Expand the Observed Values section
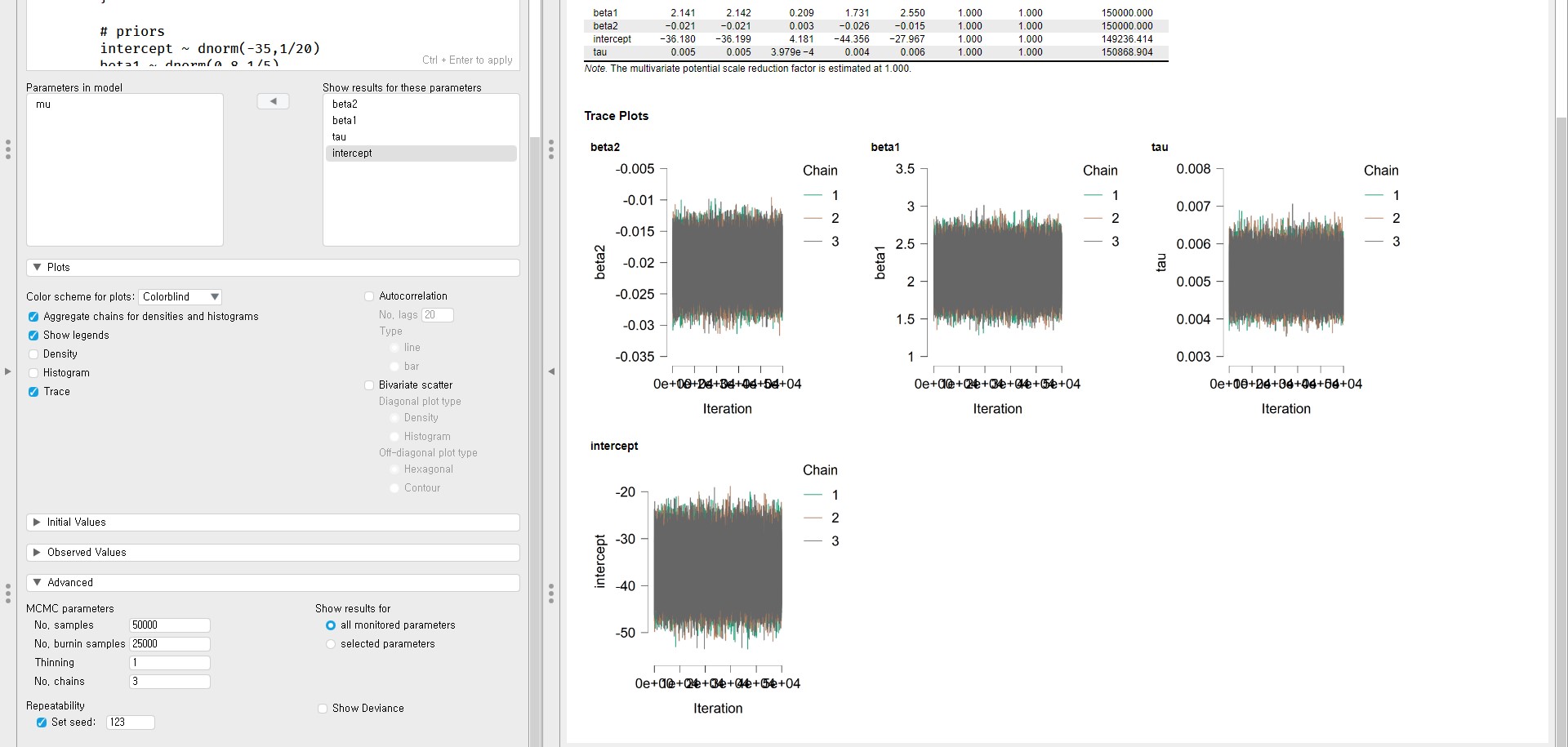Screen dimensions: 1568x747 point(38,553)
